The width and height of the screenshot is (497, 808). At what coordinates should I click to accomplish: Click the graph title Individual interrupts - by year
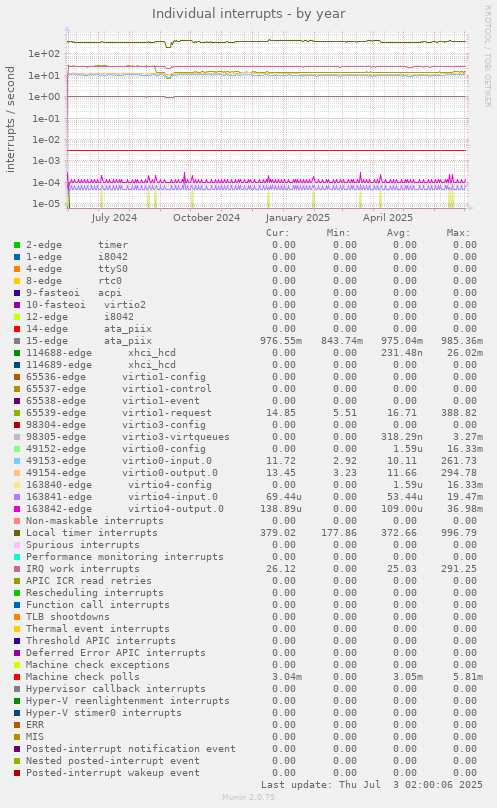pyautogui.click(x=248, y=13)
